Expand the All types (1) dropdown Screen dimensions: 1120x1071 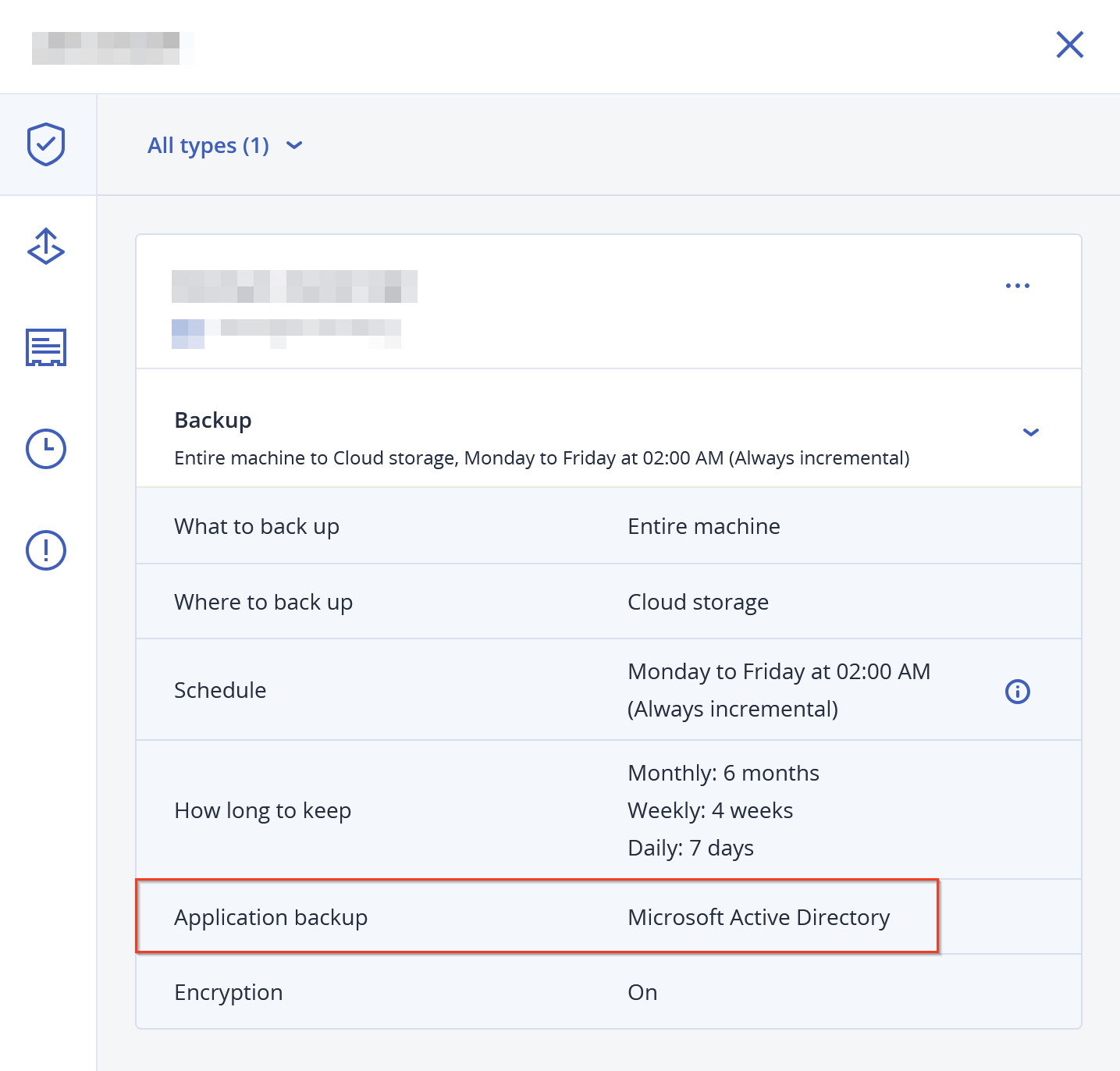tap(225, 145)
